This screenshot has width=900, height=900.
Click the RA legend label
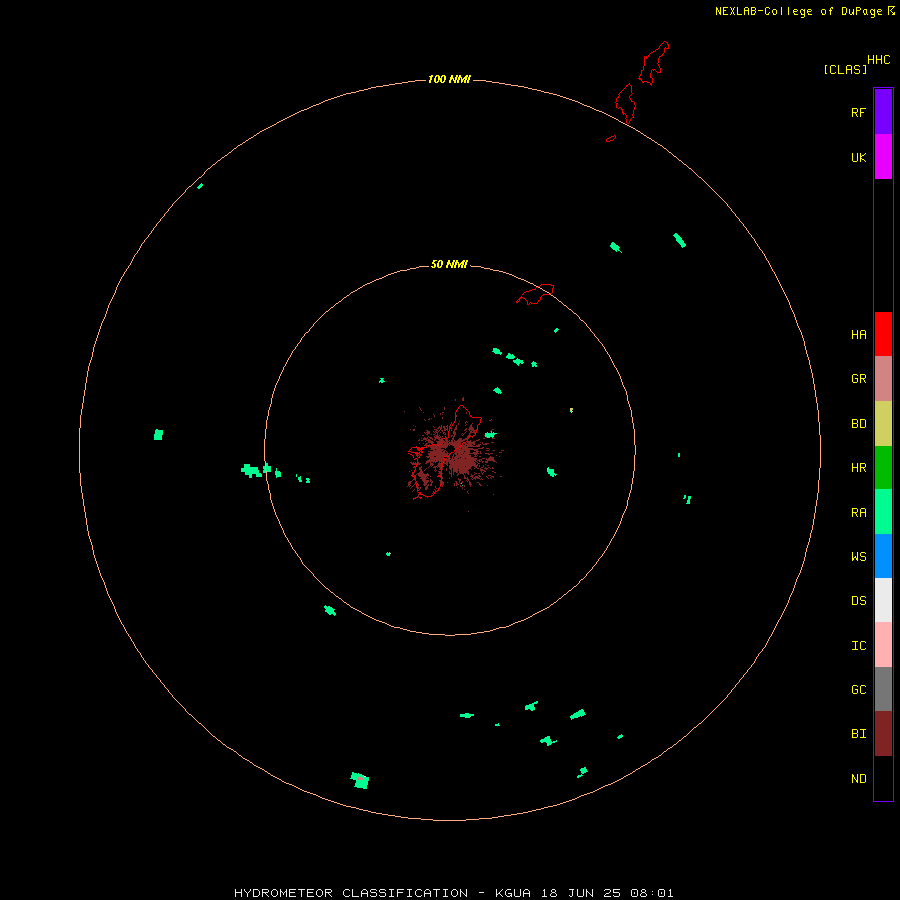pos(858,513)
